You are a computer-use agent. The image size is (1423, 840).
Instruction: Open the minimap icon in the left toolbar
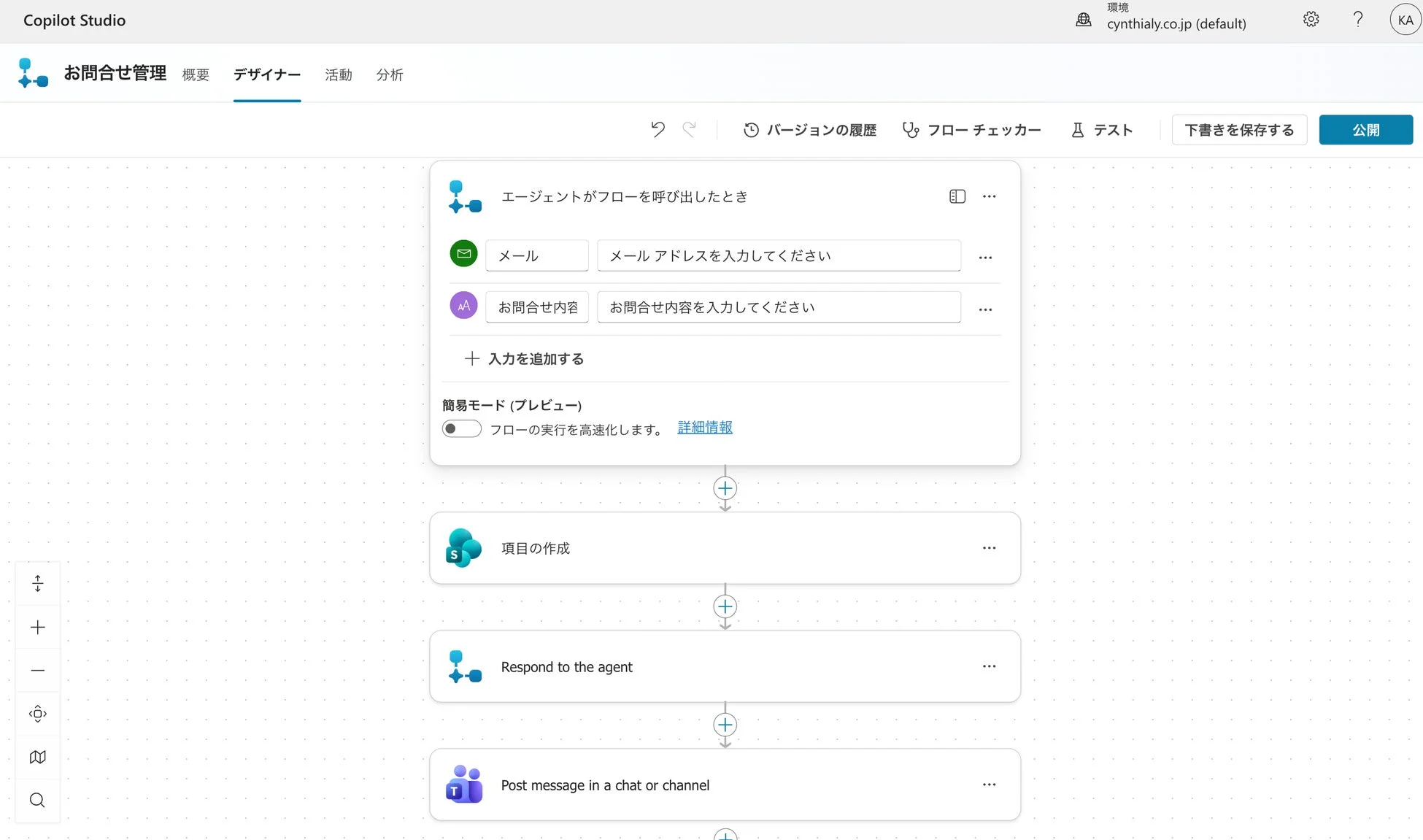click(x=37, y=757)
